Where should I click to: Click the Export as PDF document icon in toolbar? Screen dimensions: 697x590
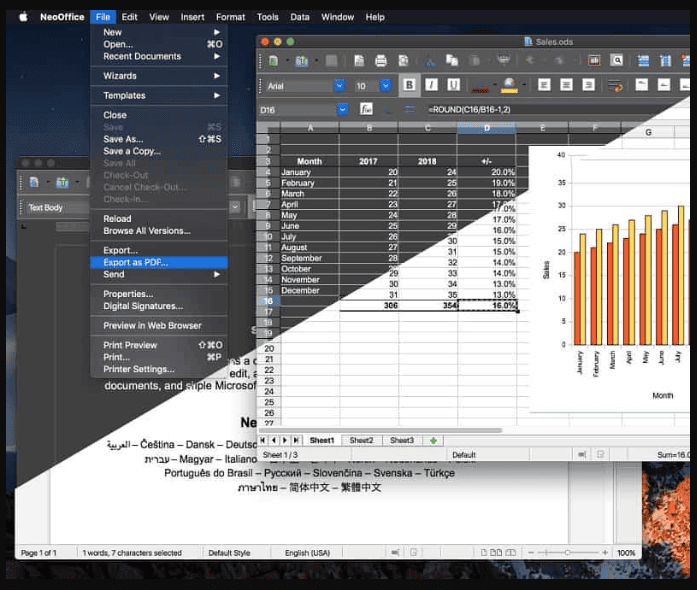359,60
